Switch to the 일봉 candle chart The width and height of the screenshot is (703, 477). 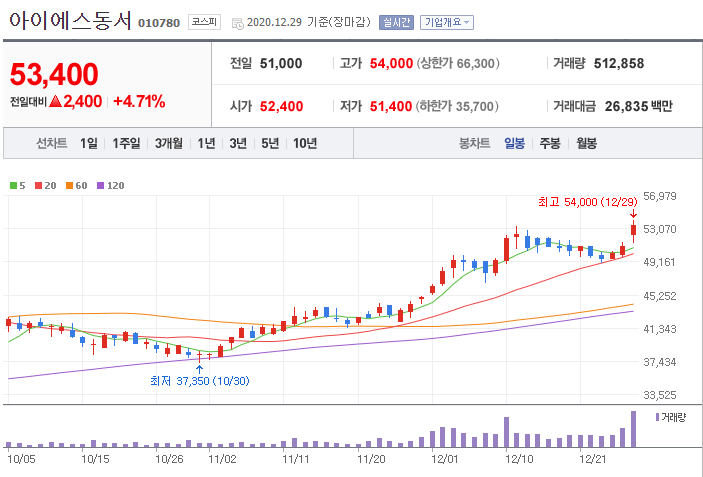[514, 143]
